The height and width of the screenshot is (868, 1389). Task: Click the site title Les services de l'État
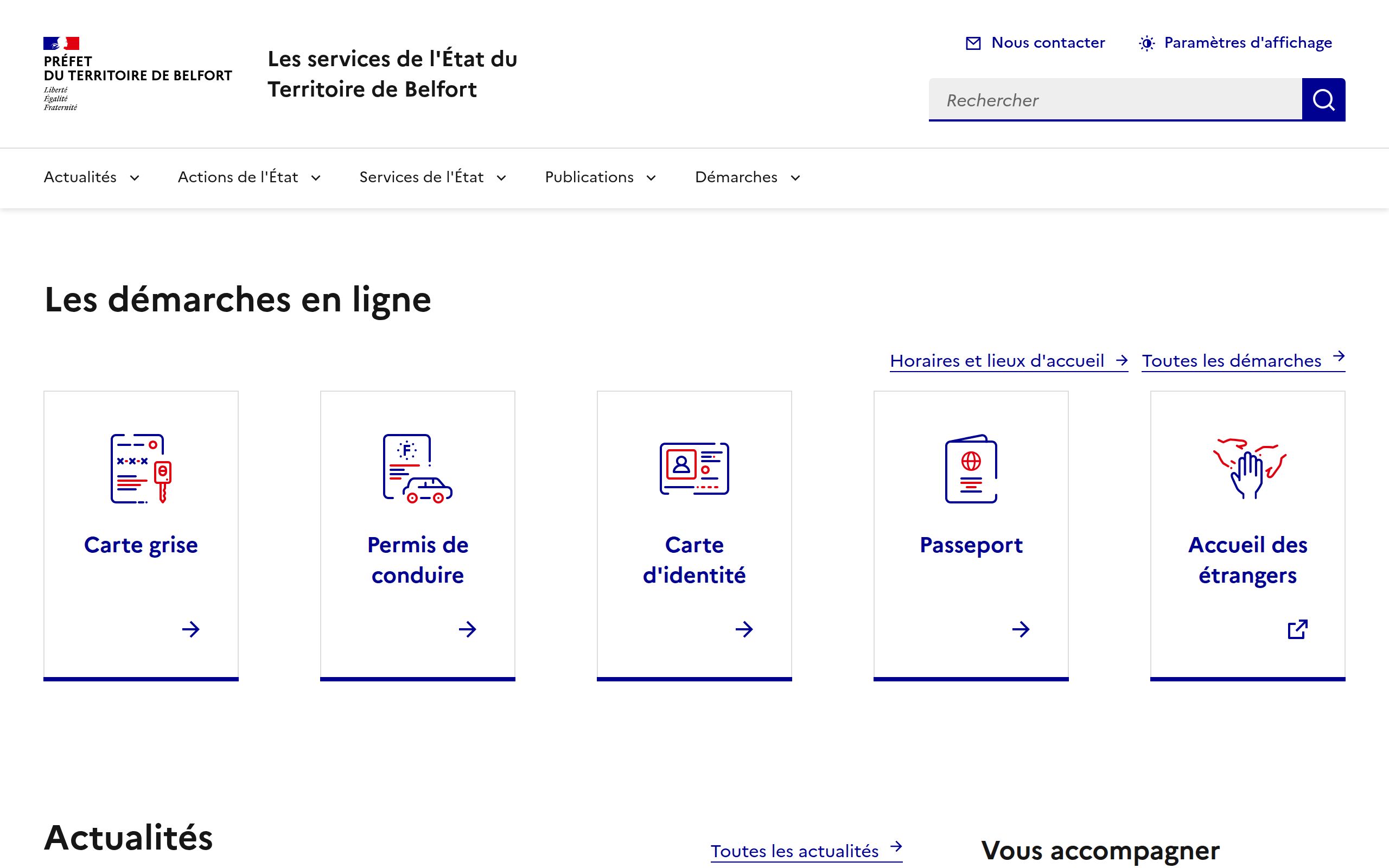[x=393, y=74]
